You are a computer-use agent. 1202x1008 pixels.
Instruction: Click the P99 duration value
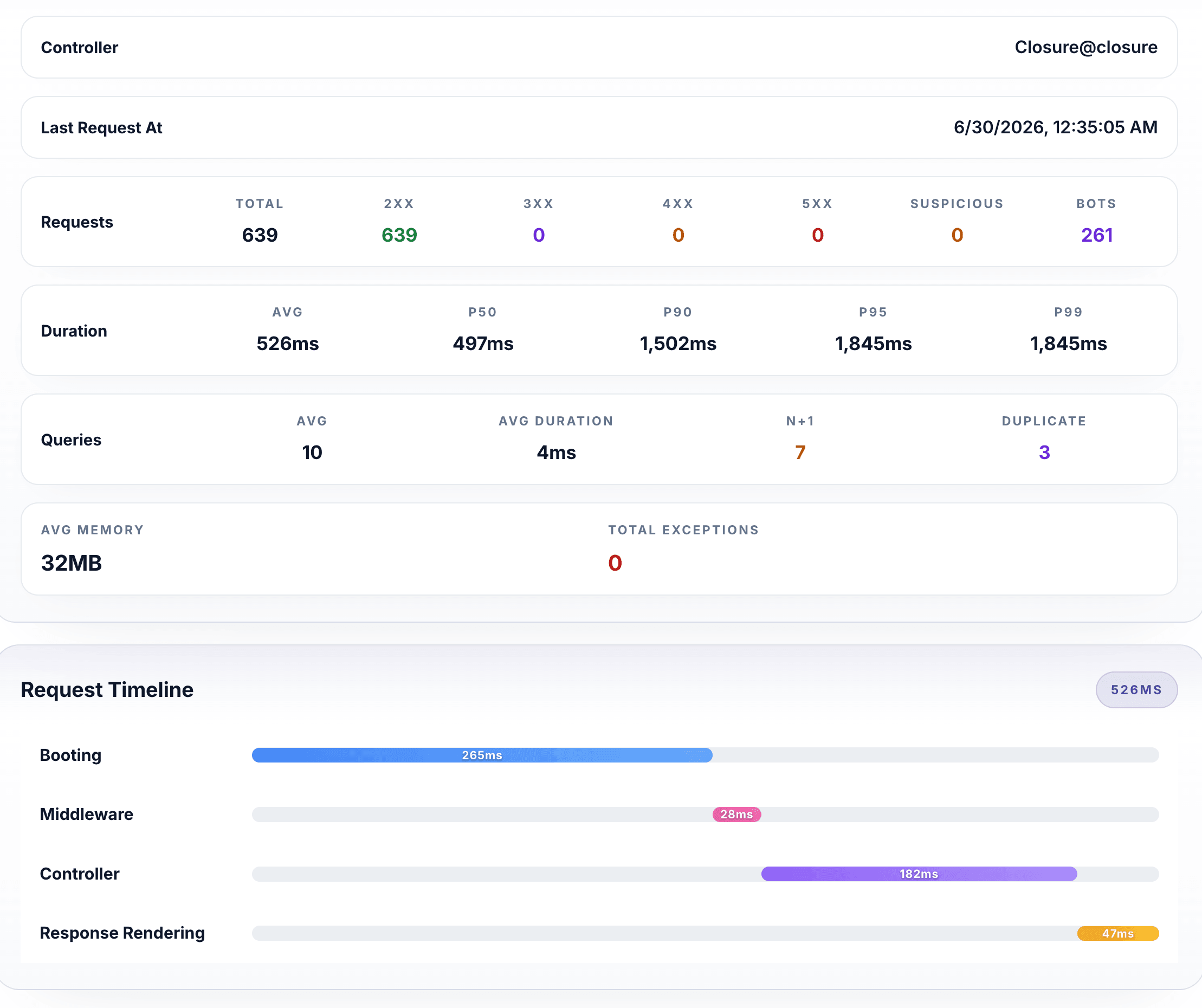tap(1068, 344)
